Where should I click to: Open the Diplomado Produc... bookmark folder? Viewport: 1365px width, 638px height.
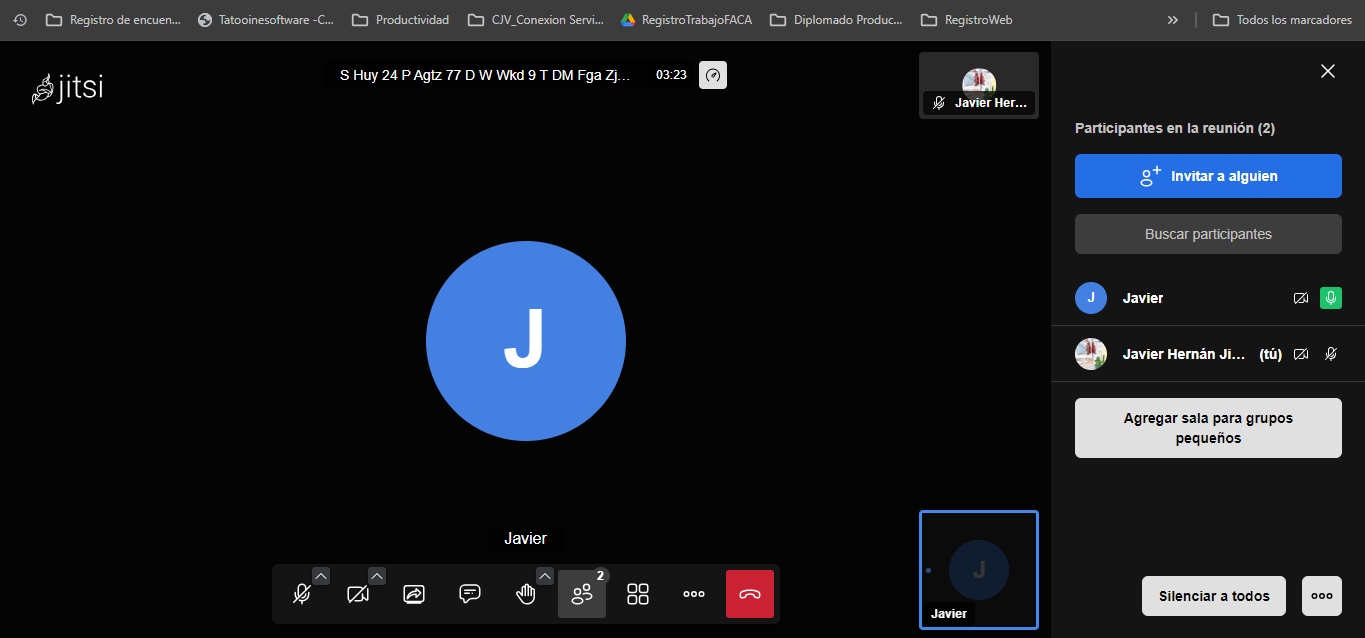(x=836, y=19)
